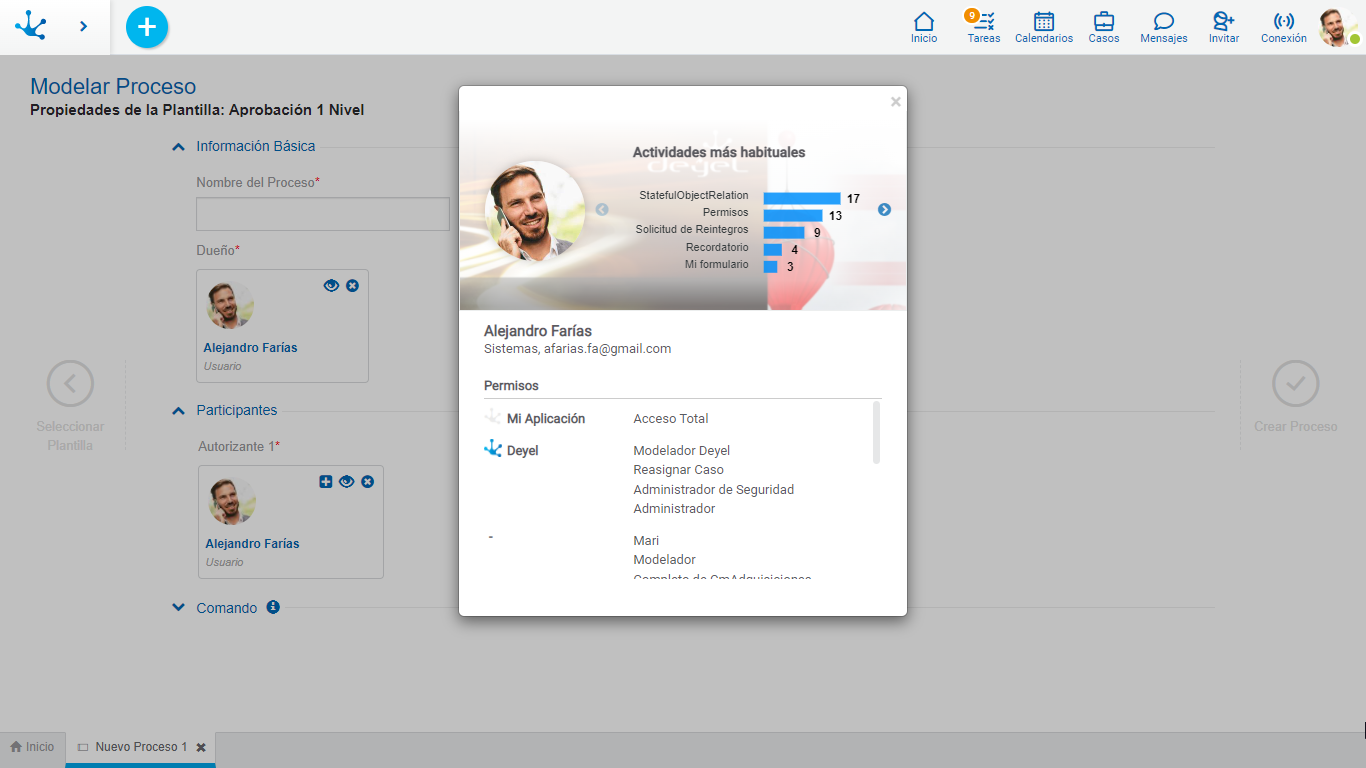Collapse the Participantes section
This screenshot has height=768, width=1366.
(x=178, y=411)
